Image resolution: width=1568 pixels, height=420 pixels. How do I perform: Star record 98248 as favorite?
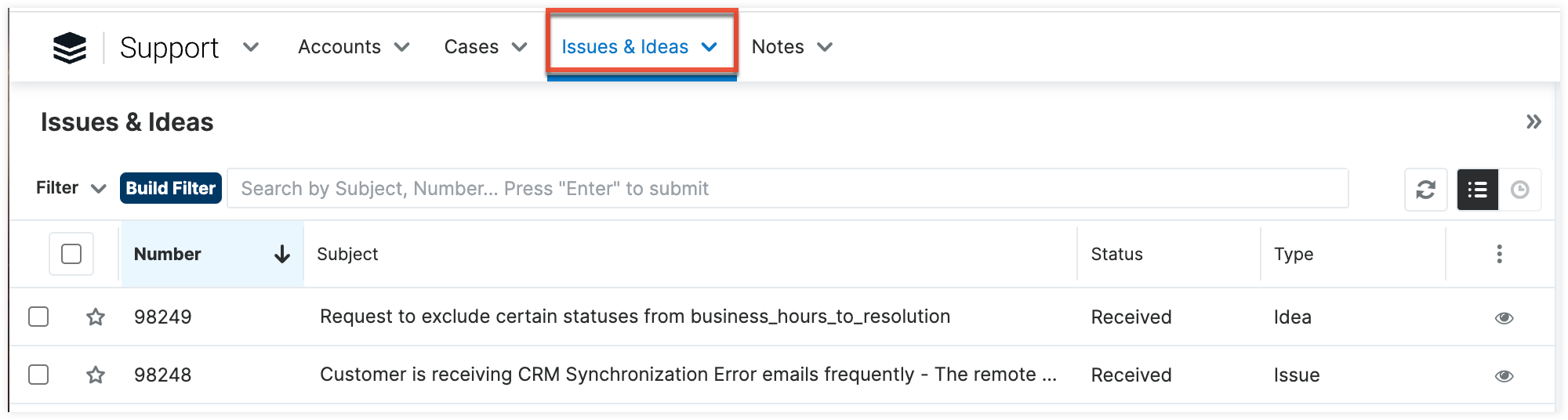[96, 375]
